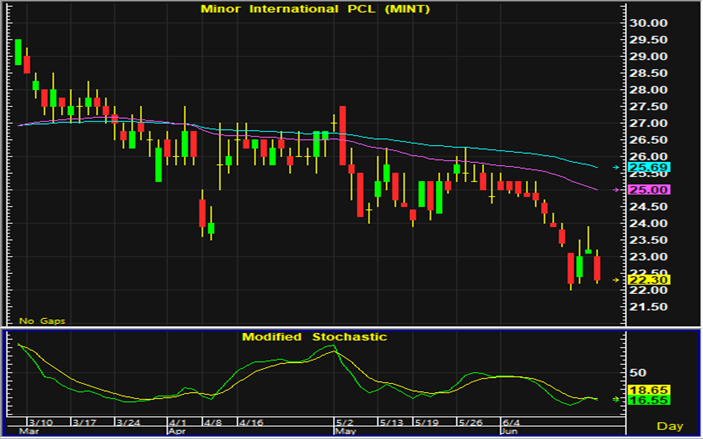Click the Apr month label
Image resolution: width=703 pixels, height=439 pixels.
coord(177,431)
